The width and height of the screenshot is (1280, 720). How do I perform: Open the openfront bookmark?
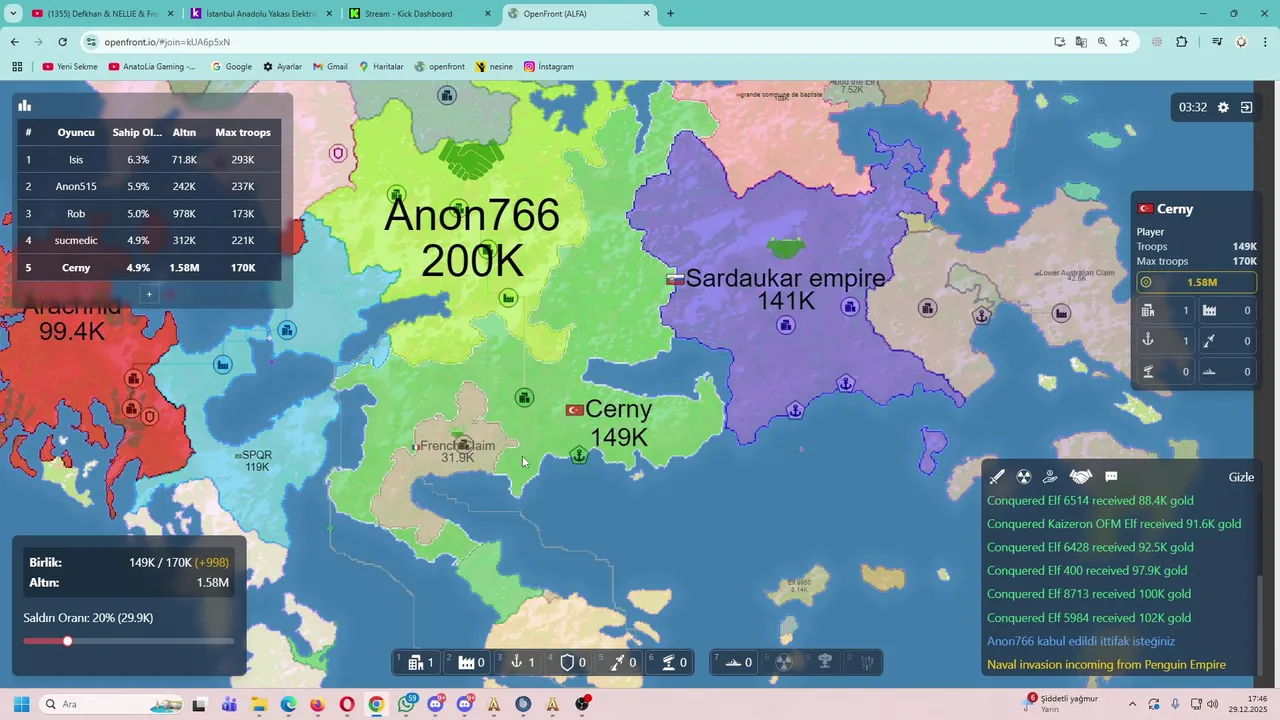click(x=440, y=67)
